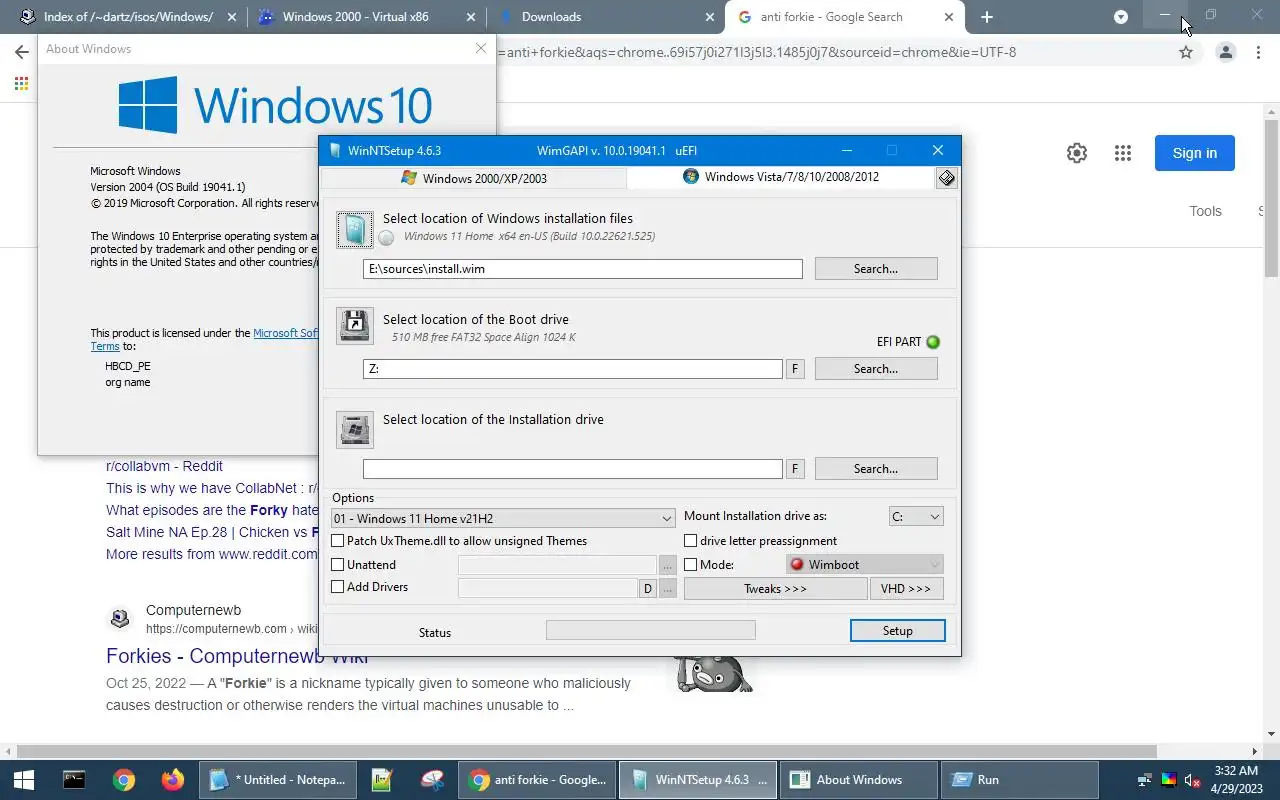Enable the Unattend checkbox
This screenshot has width=1280, height=800.
(338, 565)
